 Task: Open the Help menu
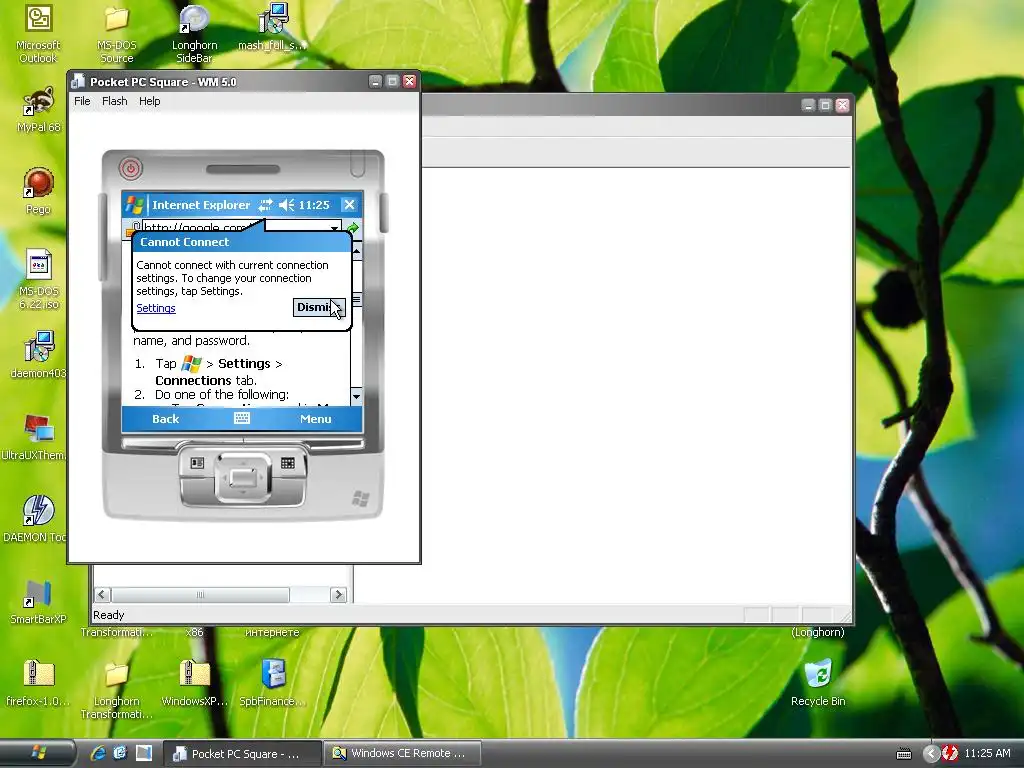pyautogui.click(x=150, y=101)
